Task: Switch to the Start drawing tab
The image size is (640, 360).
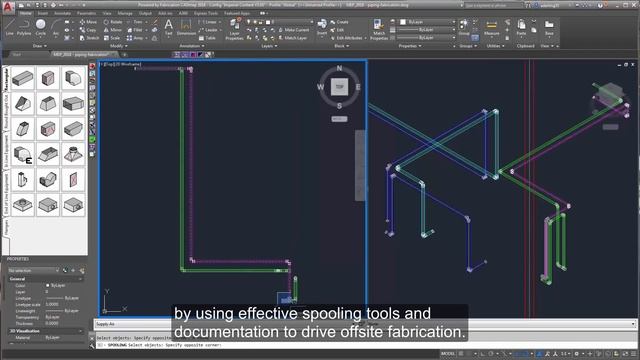Action: (17, 54)
